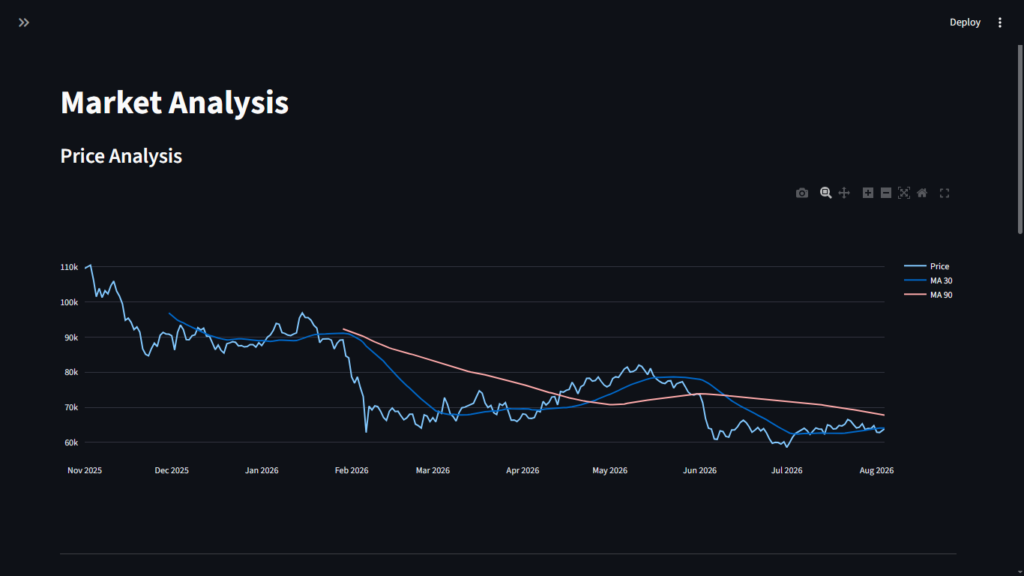Toggle the MA 90 legend entry
The width and height of the screenshot is (1024, 576).
pyautogui.click(x=928, y=295)
